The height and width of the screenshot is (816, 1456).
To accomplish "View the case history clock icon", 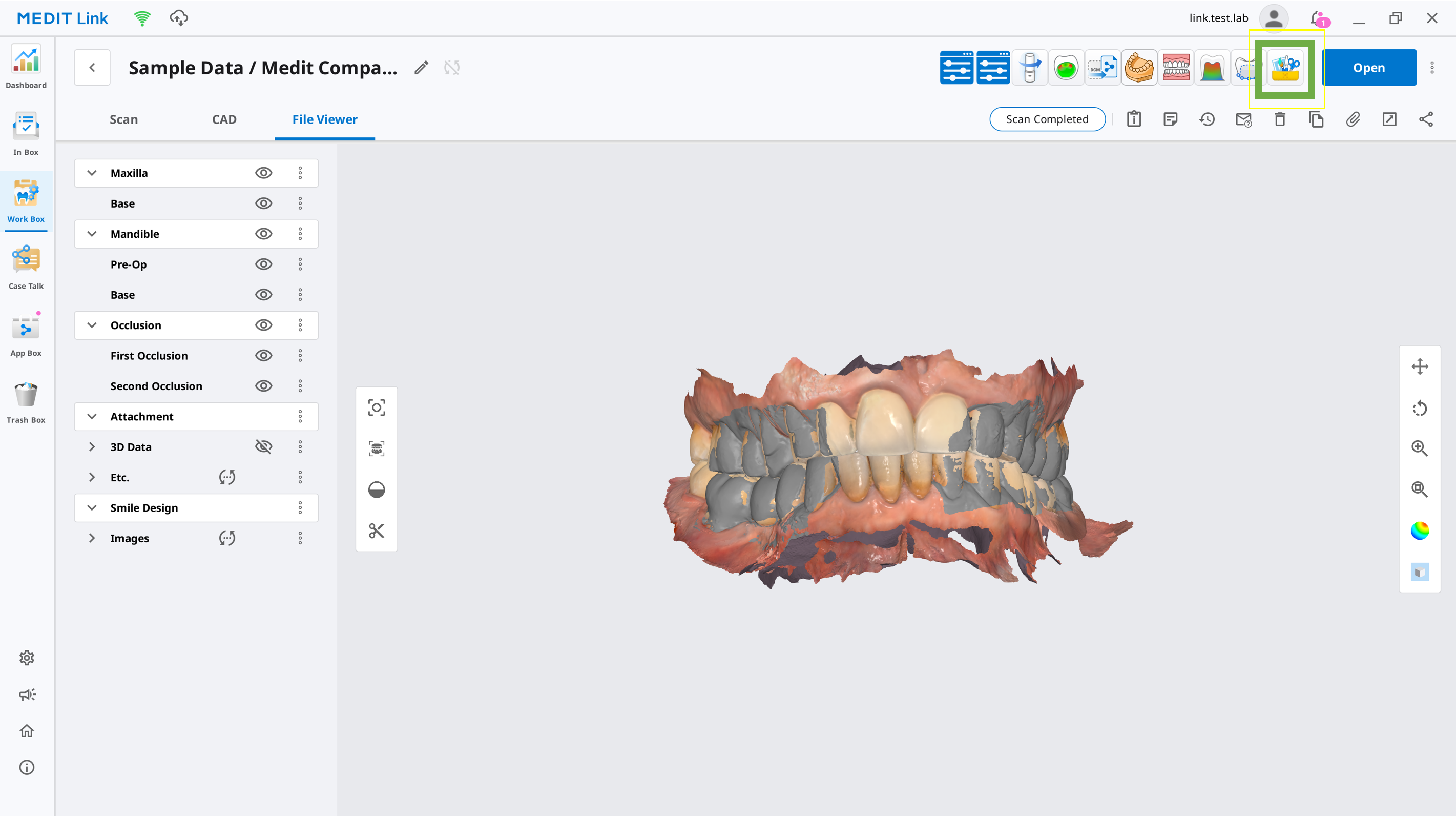I will pos(1207,119).
